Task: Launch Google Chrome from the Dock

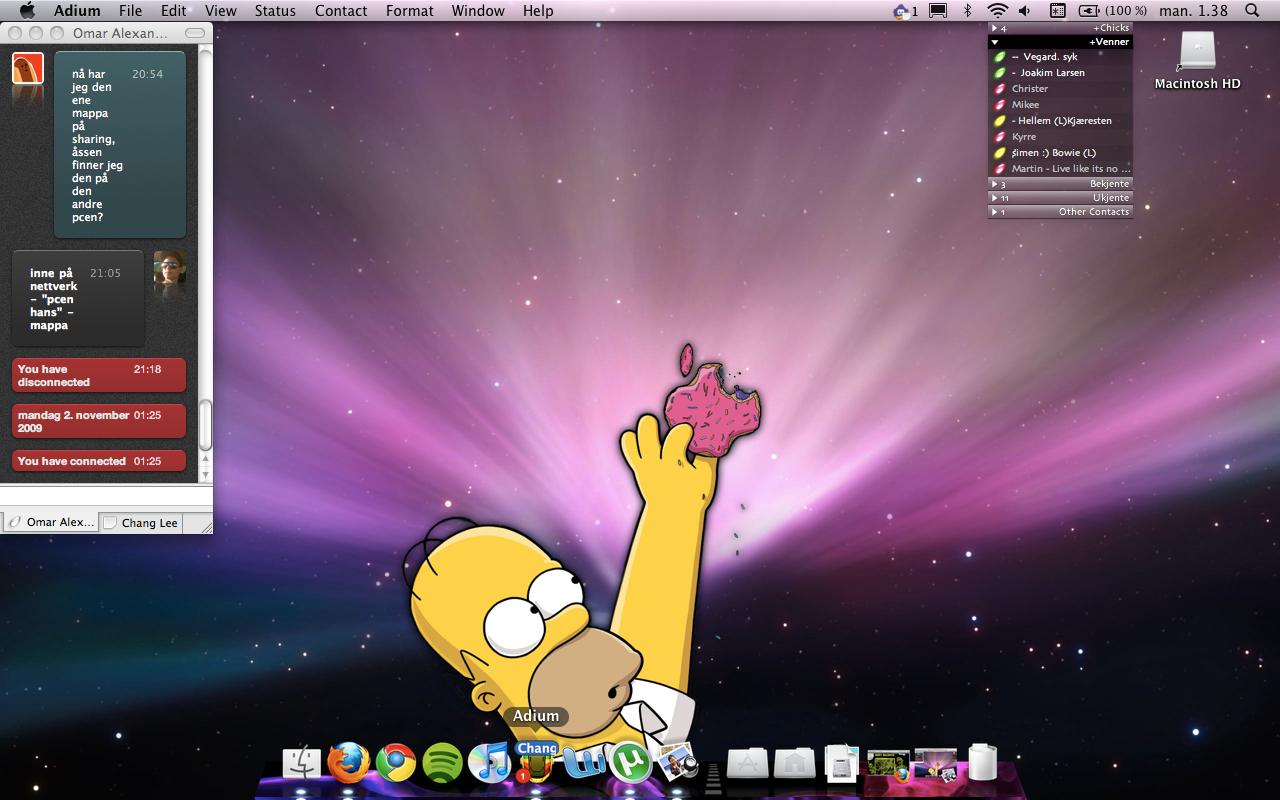Action: (x=396, y=763)
